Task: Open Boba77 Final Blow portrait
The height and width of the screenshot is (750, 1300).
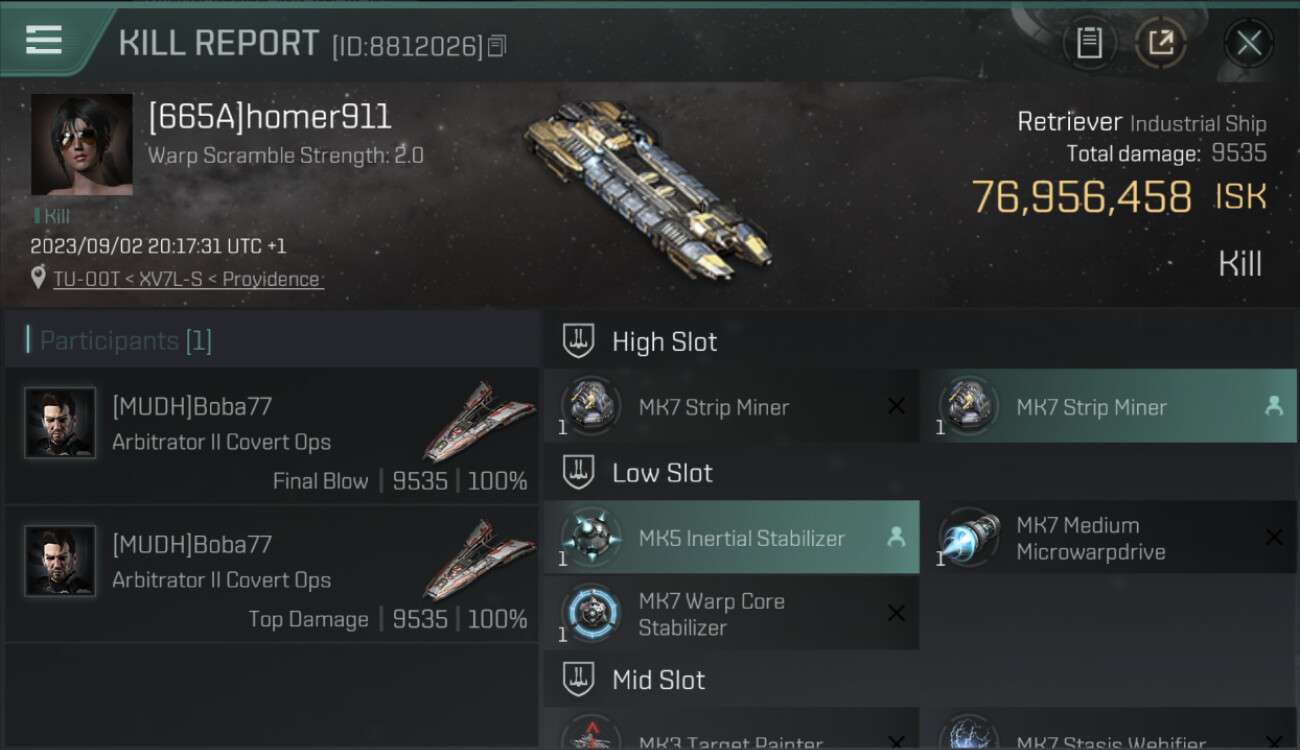Action: click(60, 423)
